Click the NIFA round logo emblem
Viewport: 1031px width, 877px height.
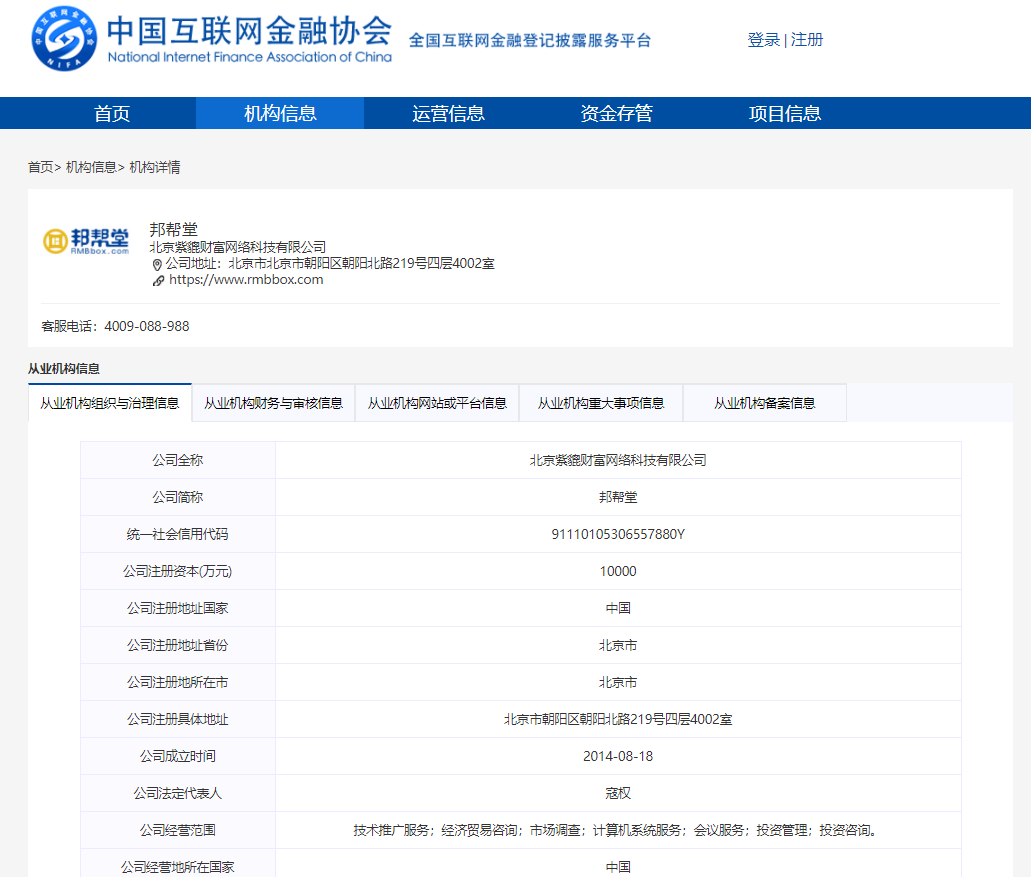tap(64, 39)
